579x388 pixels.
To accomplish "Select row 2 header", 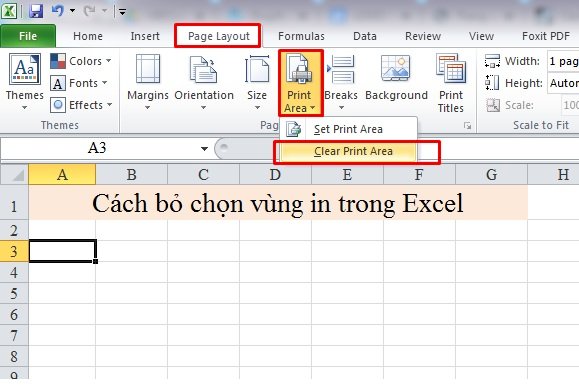I will click(14, 230).
